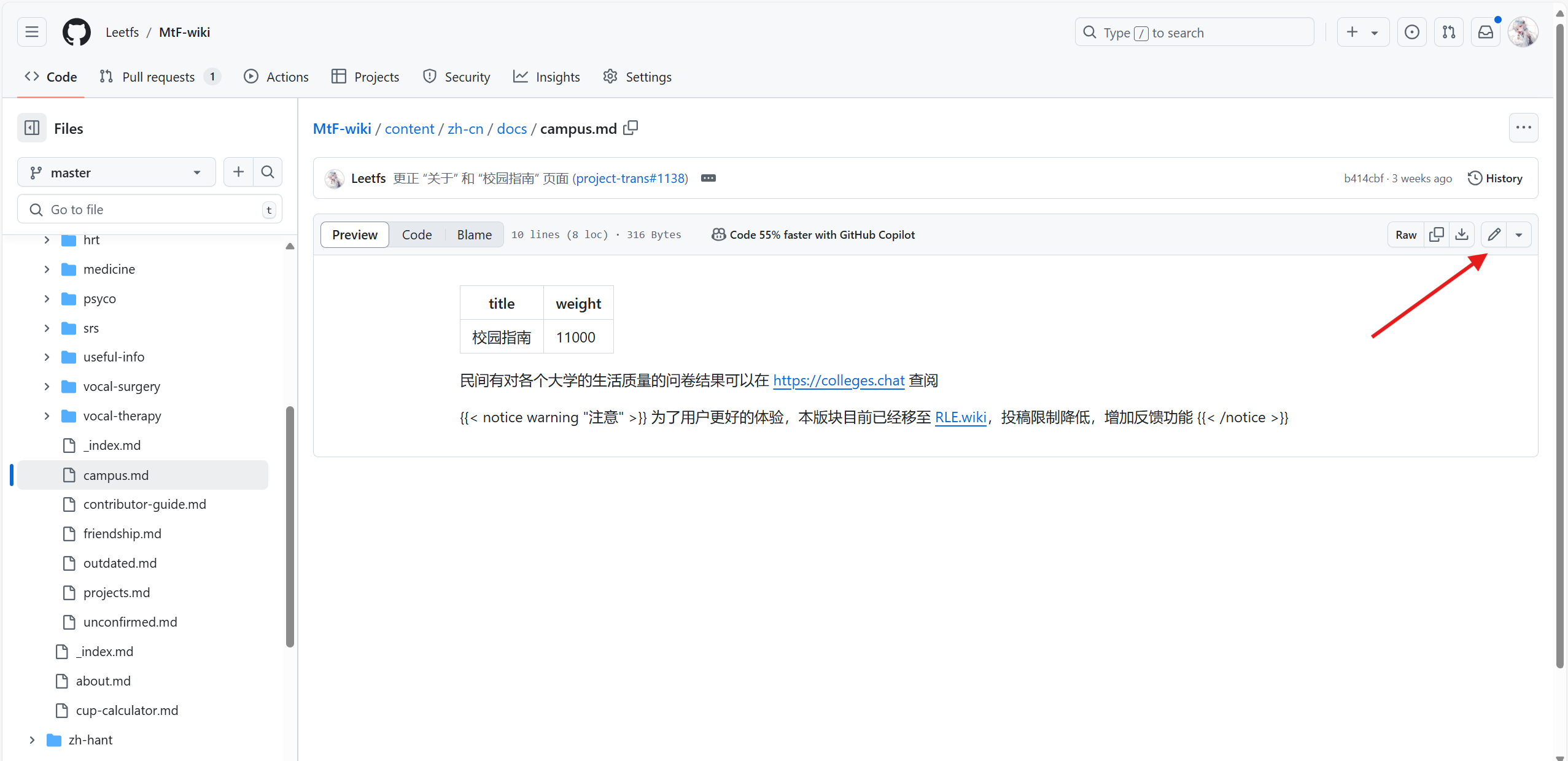This screenshot has height=761, width=1568.
Task: Open global navigation hamburger menu
Action: click(x=32, y=33)
